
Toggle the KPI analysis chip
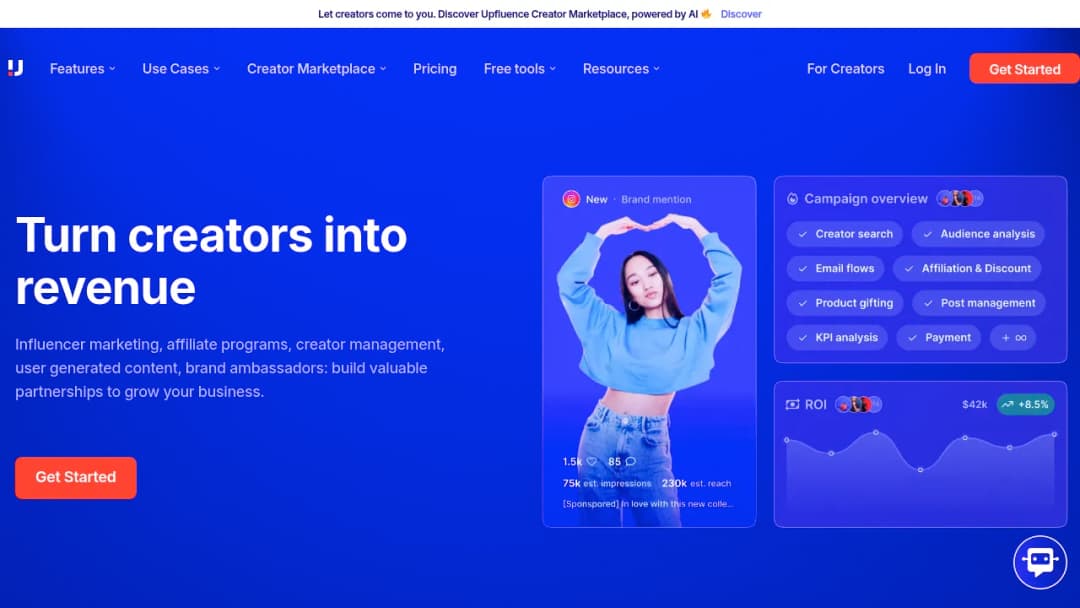coord(837,337)
